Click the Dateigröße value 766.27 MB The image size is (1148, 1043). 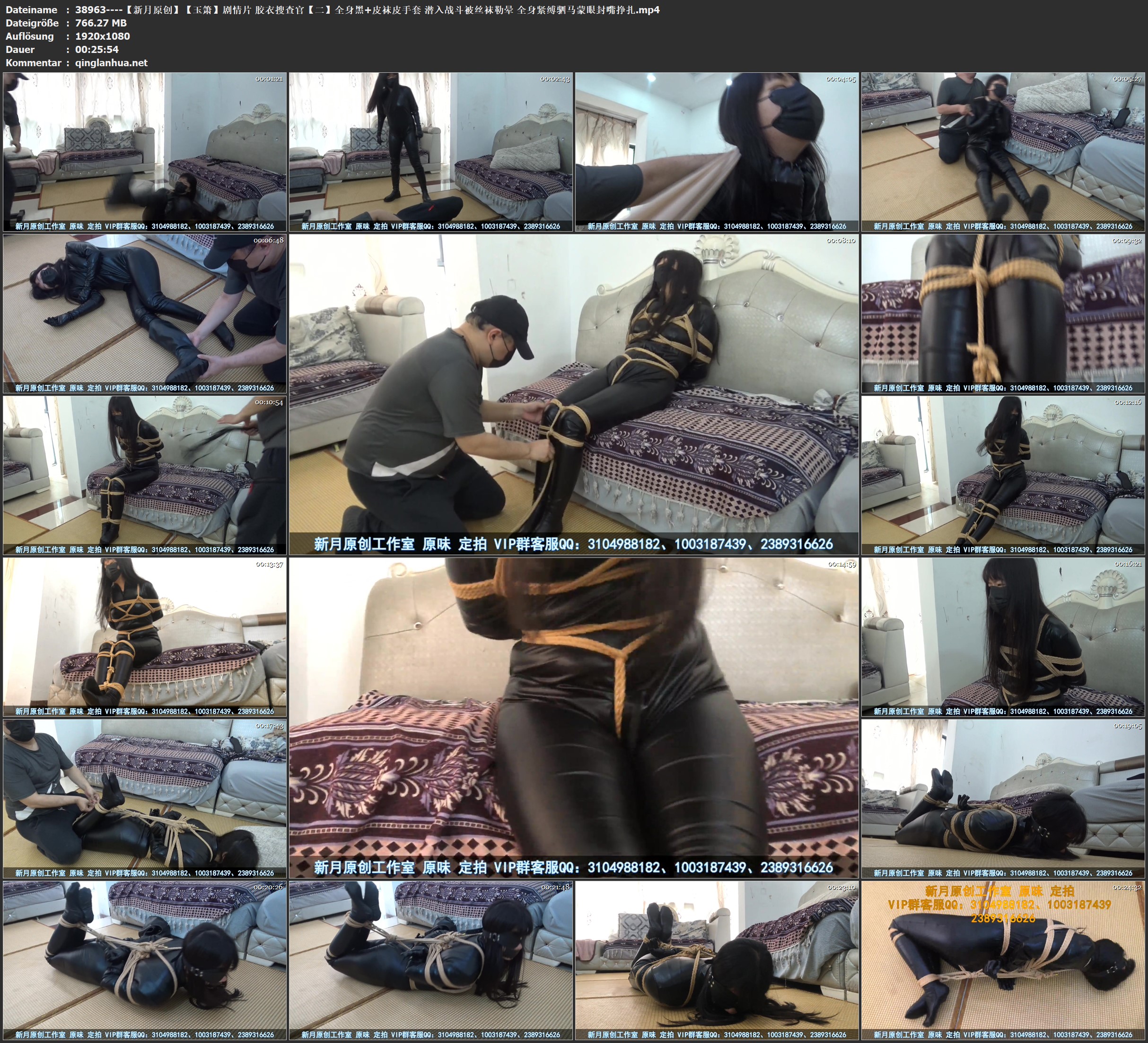[x=101, y=23]
